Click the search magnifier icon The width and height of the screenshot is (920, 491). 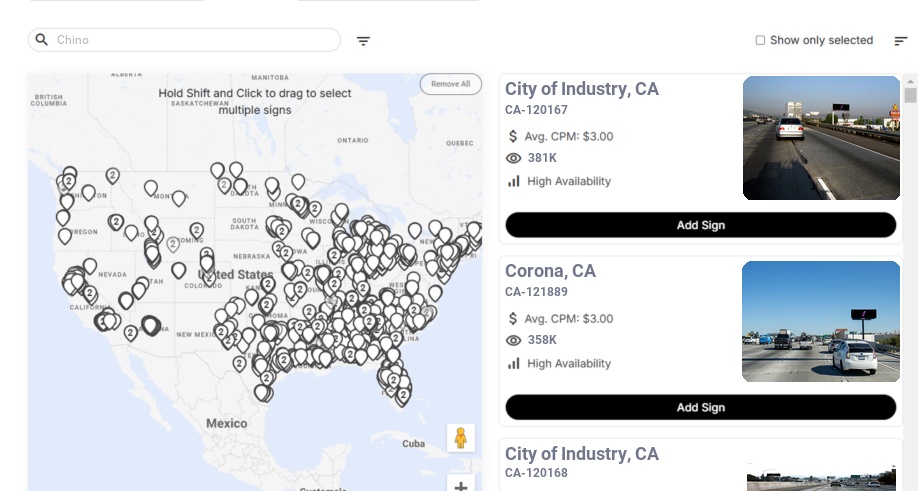[42, 40]
